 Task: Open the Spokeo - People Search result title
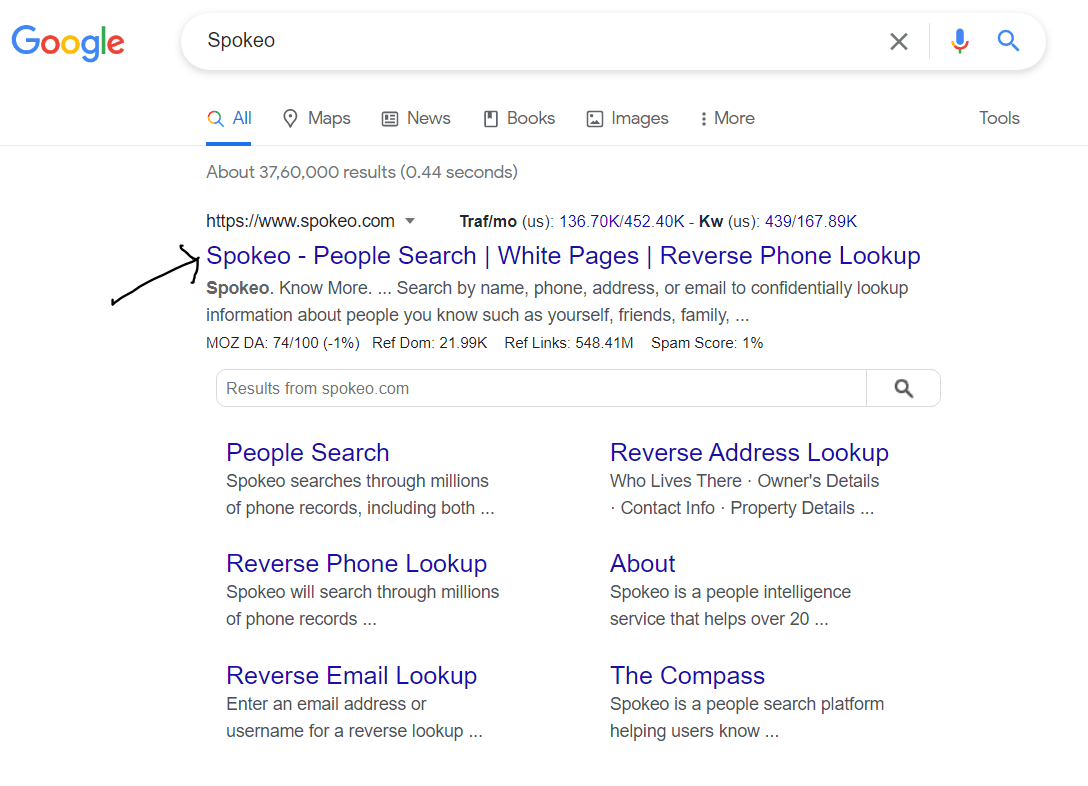(563, 256)
